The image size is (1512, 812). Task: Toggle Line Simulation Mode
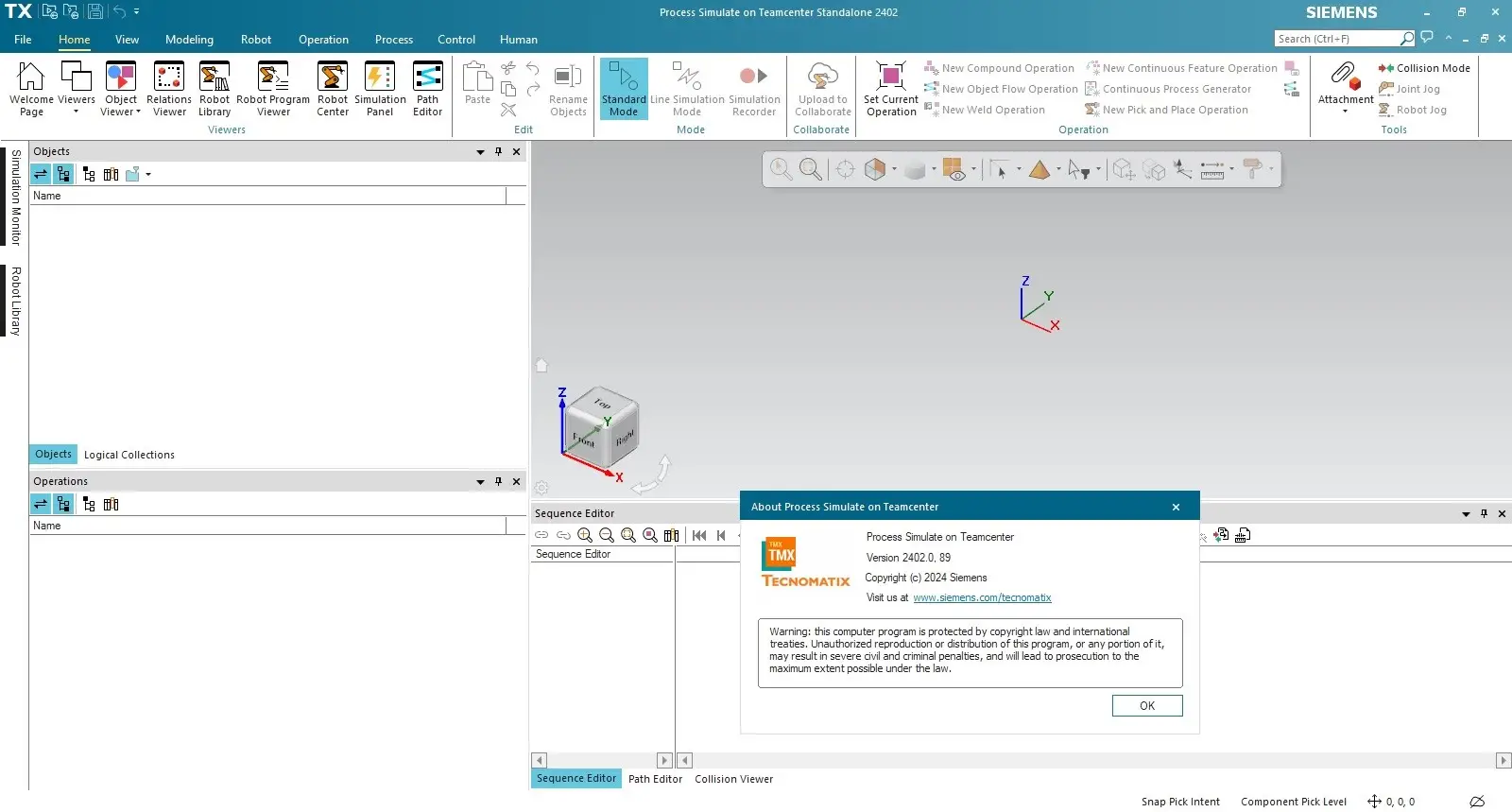click(x=687, y=89)
